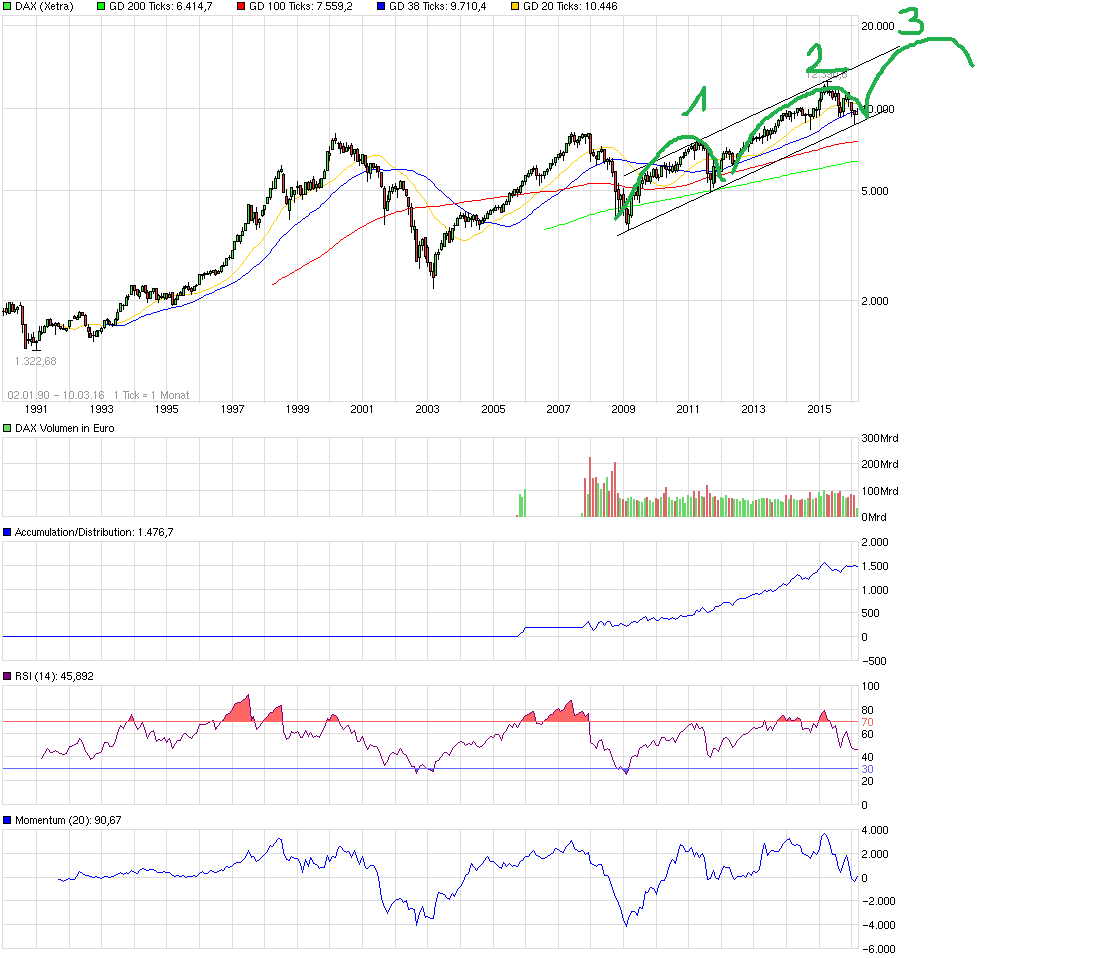Screen dimensions: 1105x958
Task: Select the 'GD 38 Ticks: 9.710,4' label
Action: (437, 6)
